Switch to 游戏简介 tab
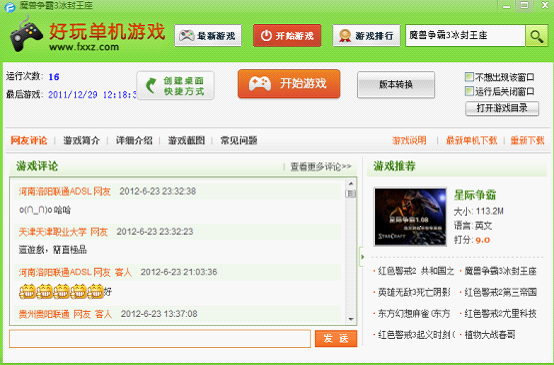The image size is (554, 365). [81, 140]
